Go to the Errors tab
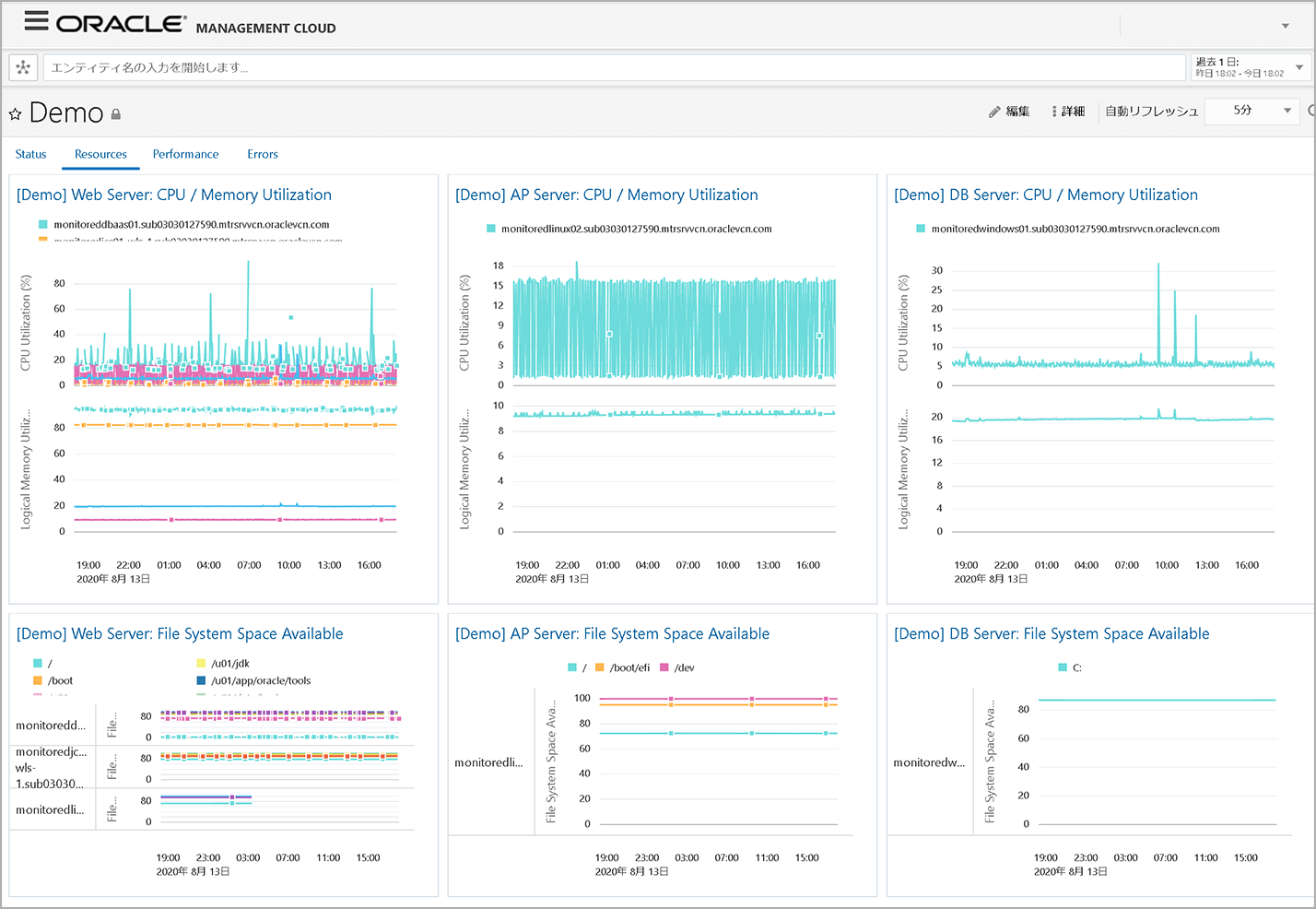This screenshot has width=1316, height=909. point(263,154)
